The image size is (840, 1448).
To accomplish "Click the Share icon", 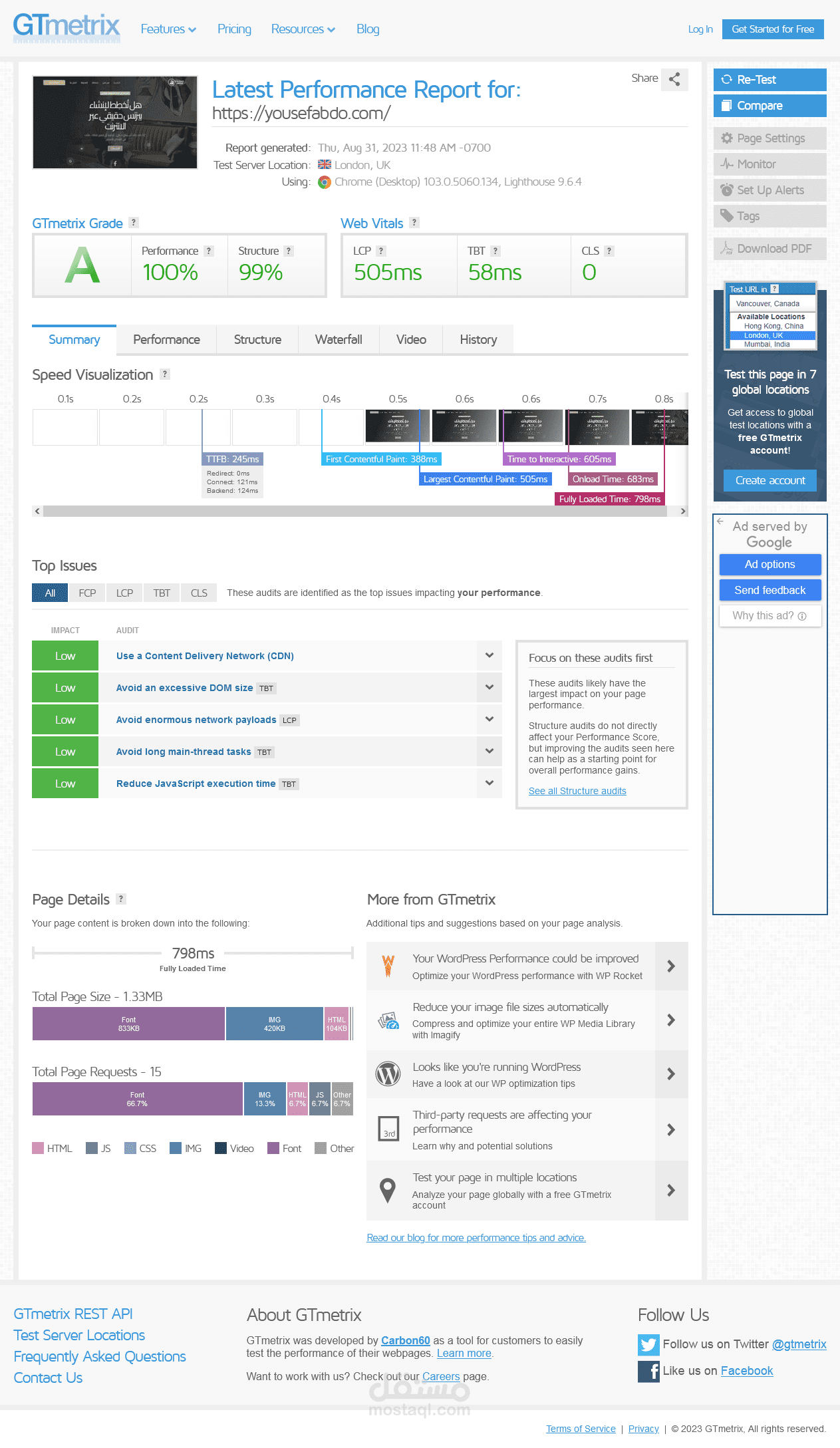I will point(674,79).
